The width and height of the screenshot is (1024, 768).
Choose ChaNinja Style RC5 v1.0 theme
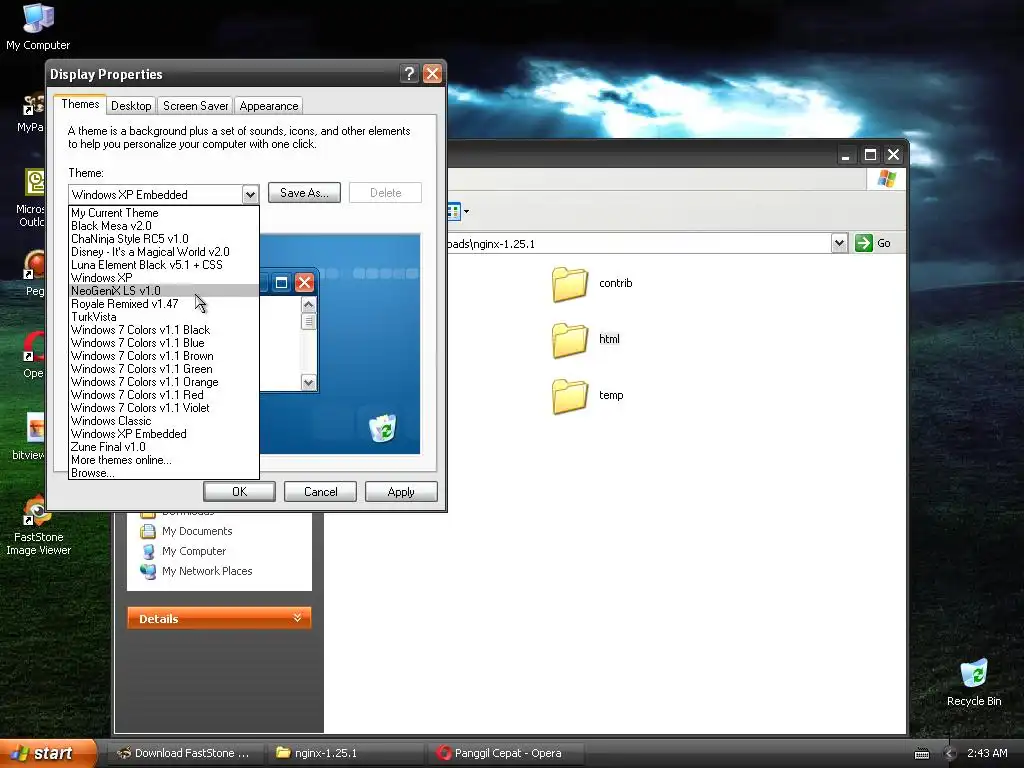pos(163,239)
